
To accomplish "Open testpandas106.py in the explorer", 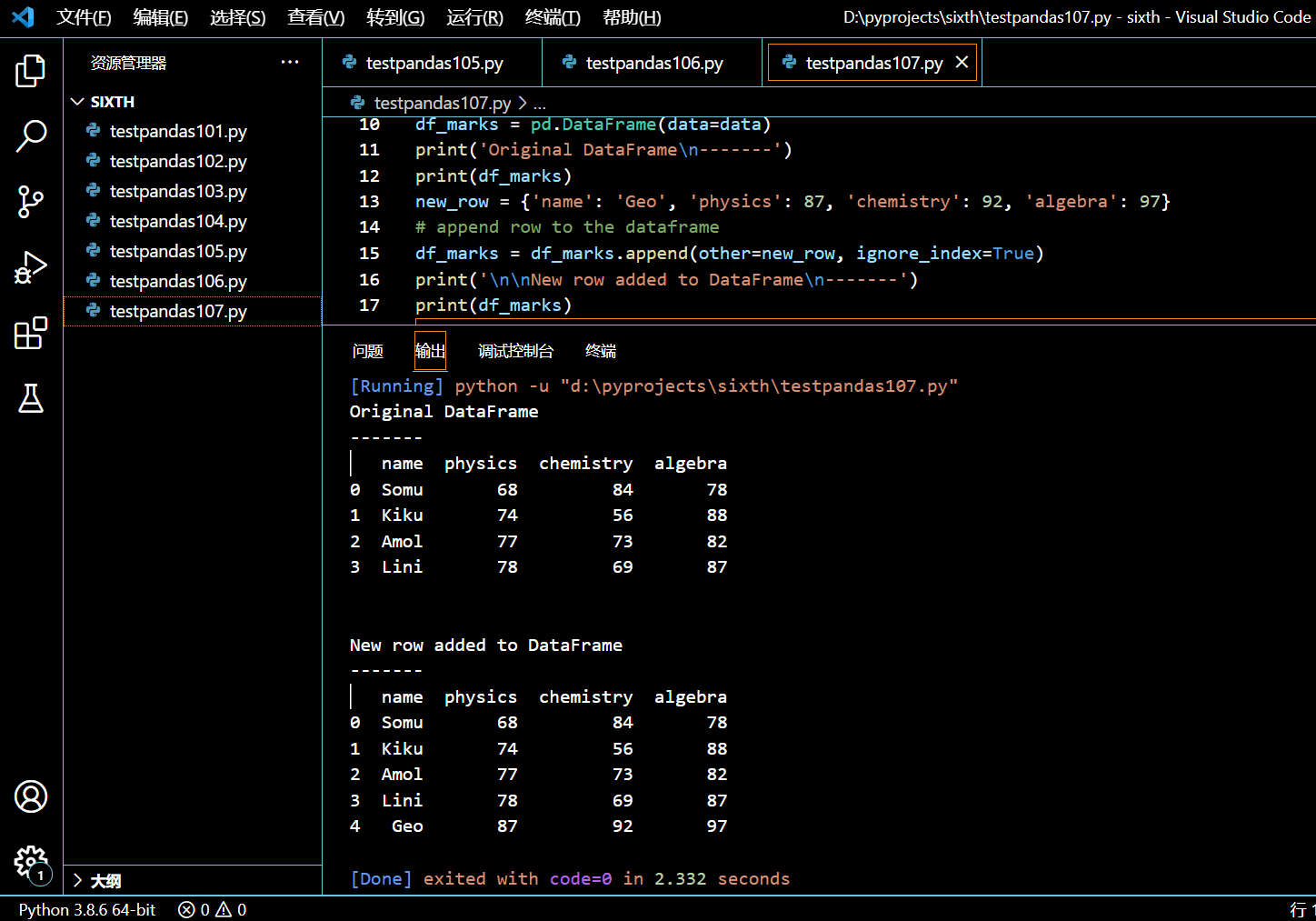I will click(x=193, y=281).
